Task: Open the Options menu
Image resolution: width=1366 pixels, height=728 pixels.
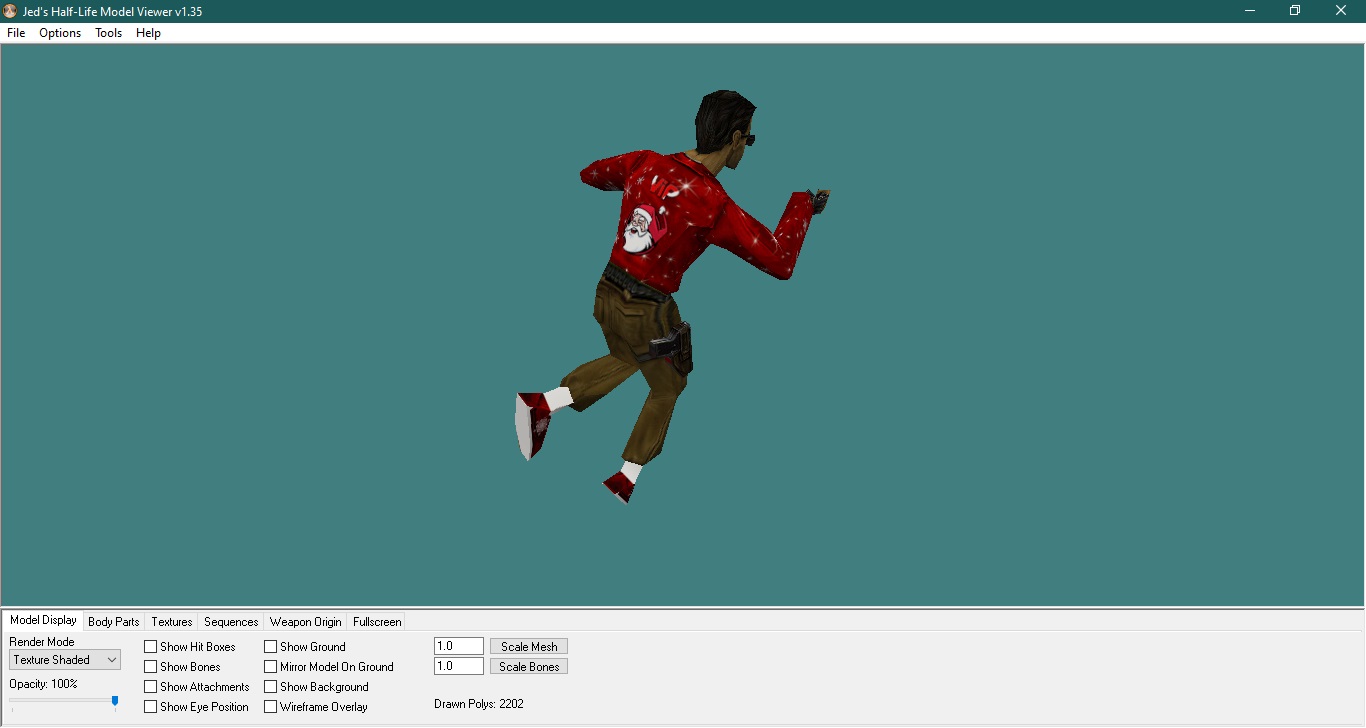Action: point(60,33)
